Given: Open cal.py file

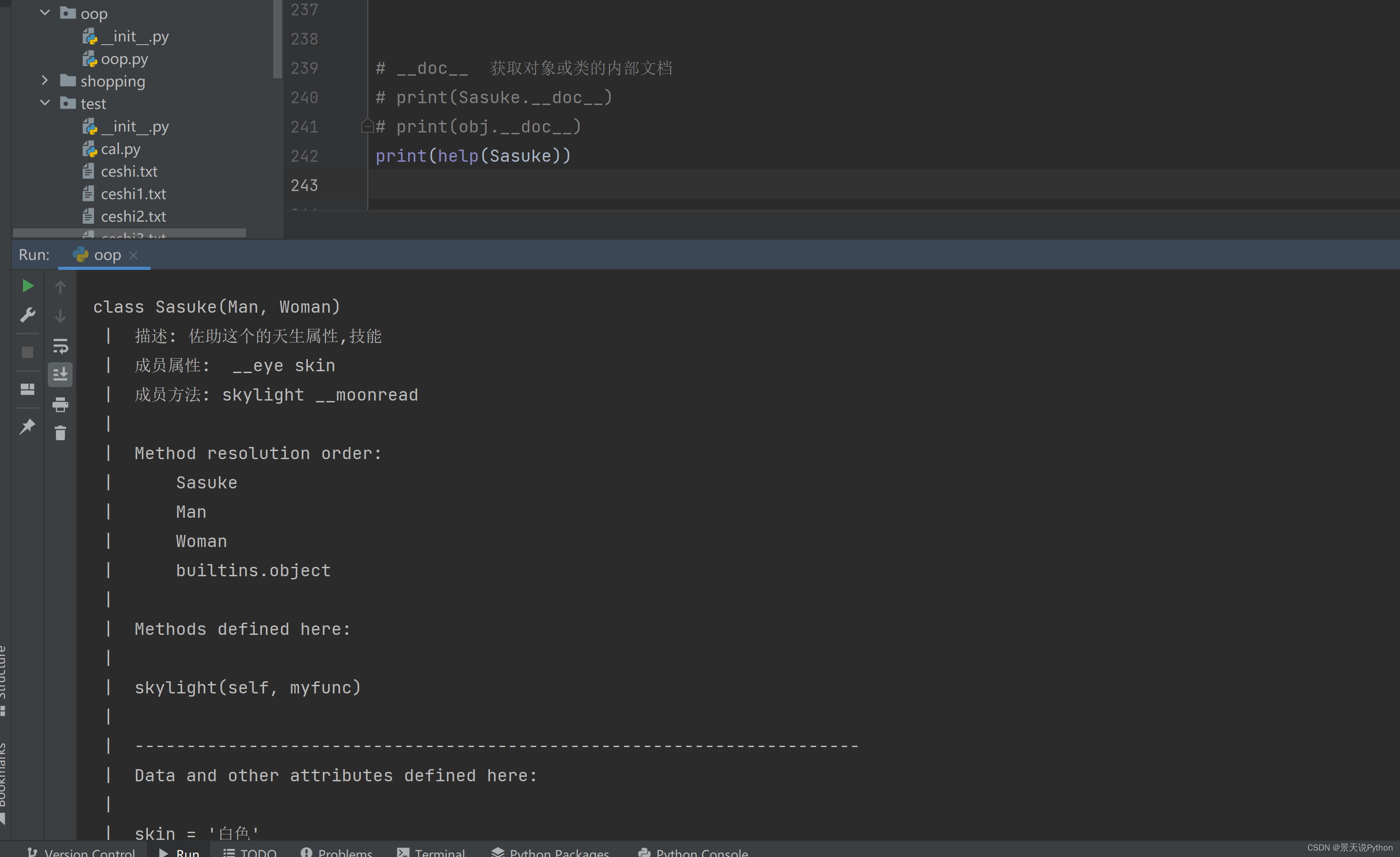Looking at the screenshot, I should [x=120, y=149].
